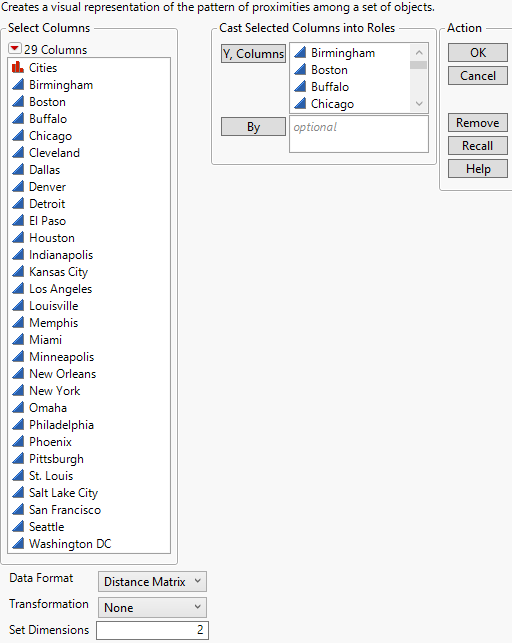Click the By role button

point(253,127)
